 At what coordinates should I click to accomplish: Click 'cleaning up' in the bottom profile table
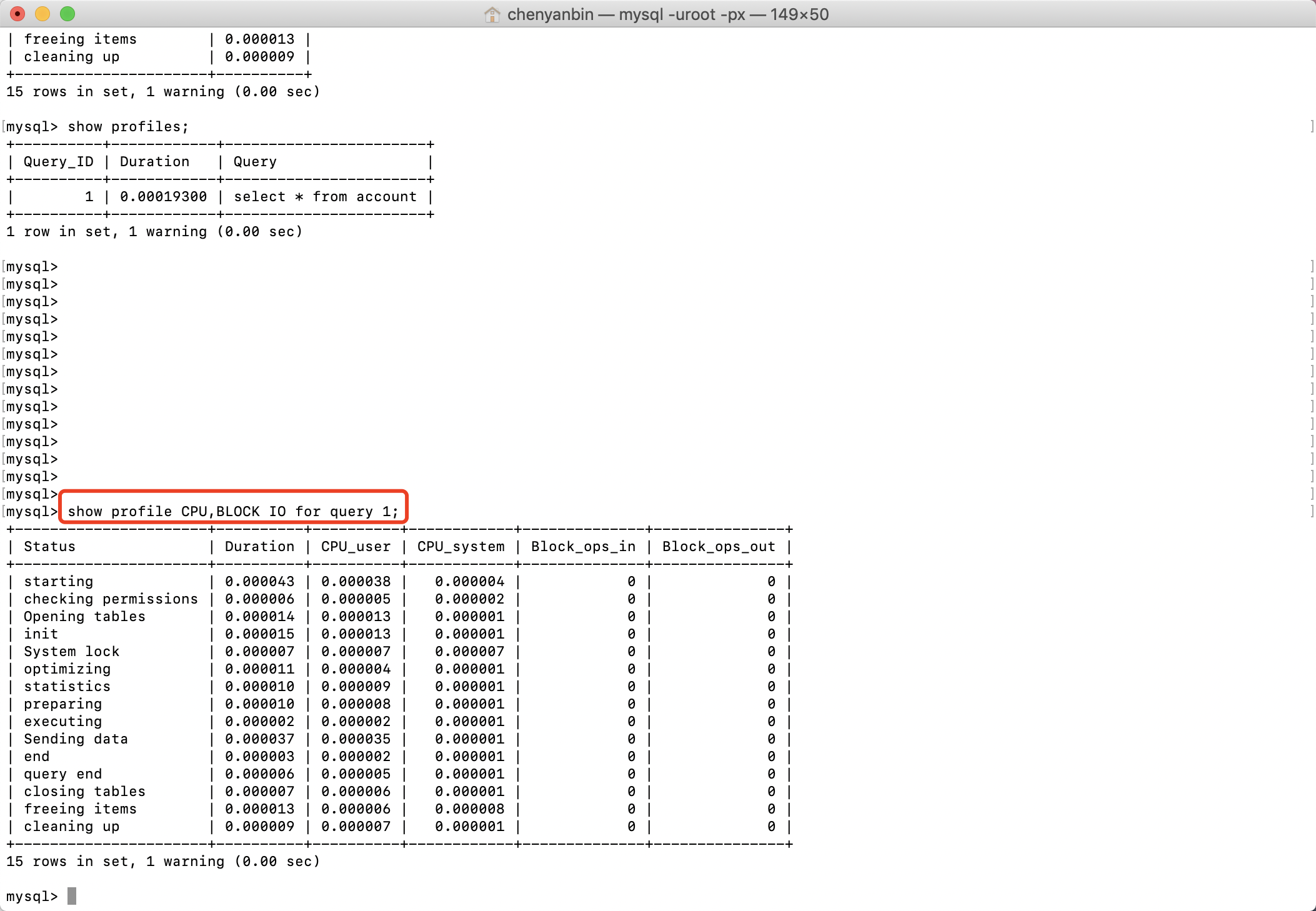click(71, 827)
